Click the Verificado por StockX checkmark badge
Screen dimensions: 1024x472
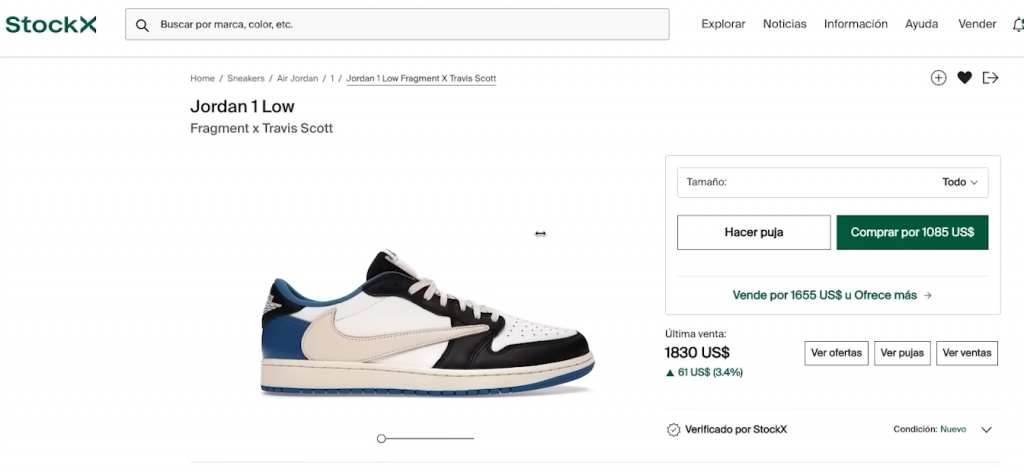[x=673, y=430]
